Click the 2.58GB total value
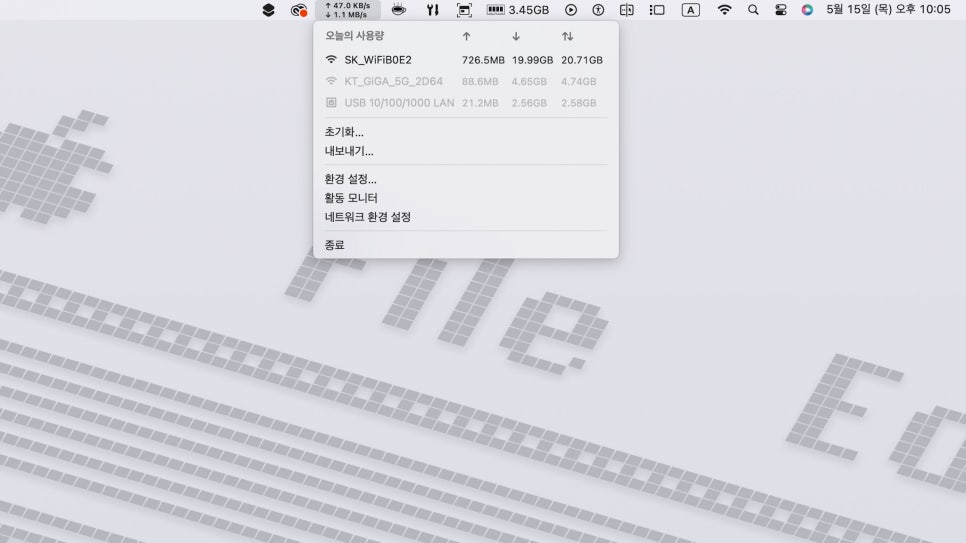This screenshot has height=543, width=966. click(x=578, y=103)
